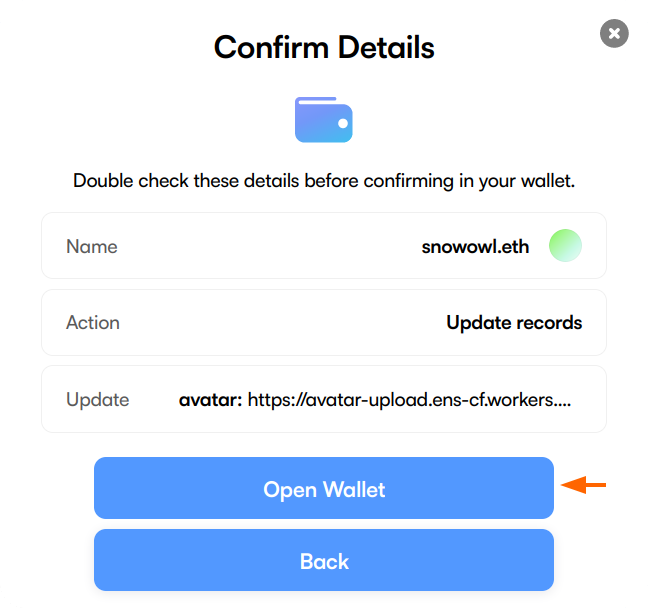This screenshot has width=648, height=608.
Task: Click the truncated ellipsis ending the avatar URL
Action: coord(564,402)
